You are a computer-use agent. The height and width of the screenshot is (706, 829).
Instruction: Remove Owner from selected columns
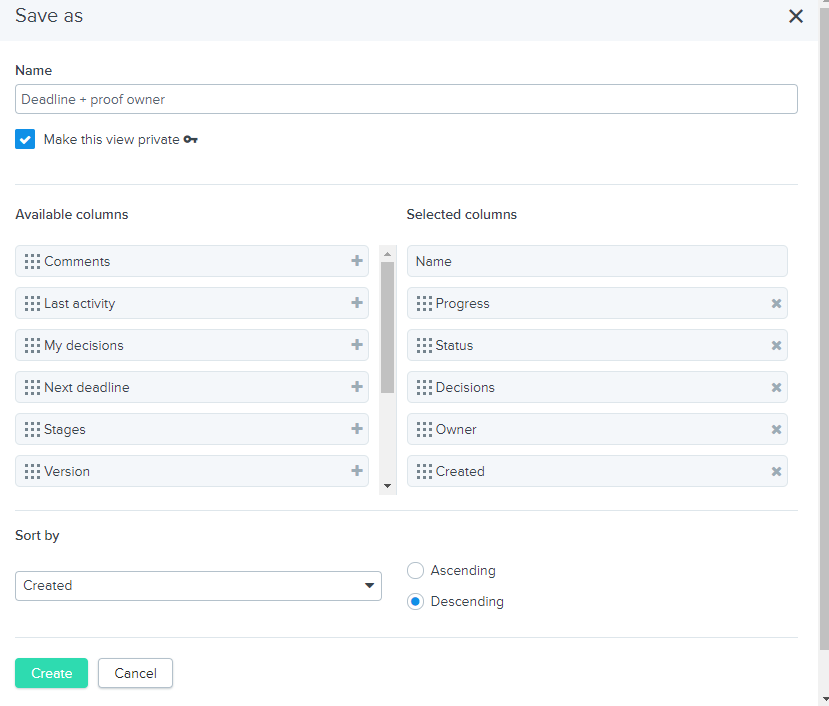coord(776,429)
